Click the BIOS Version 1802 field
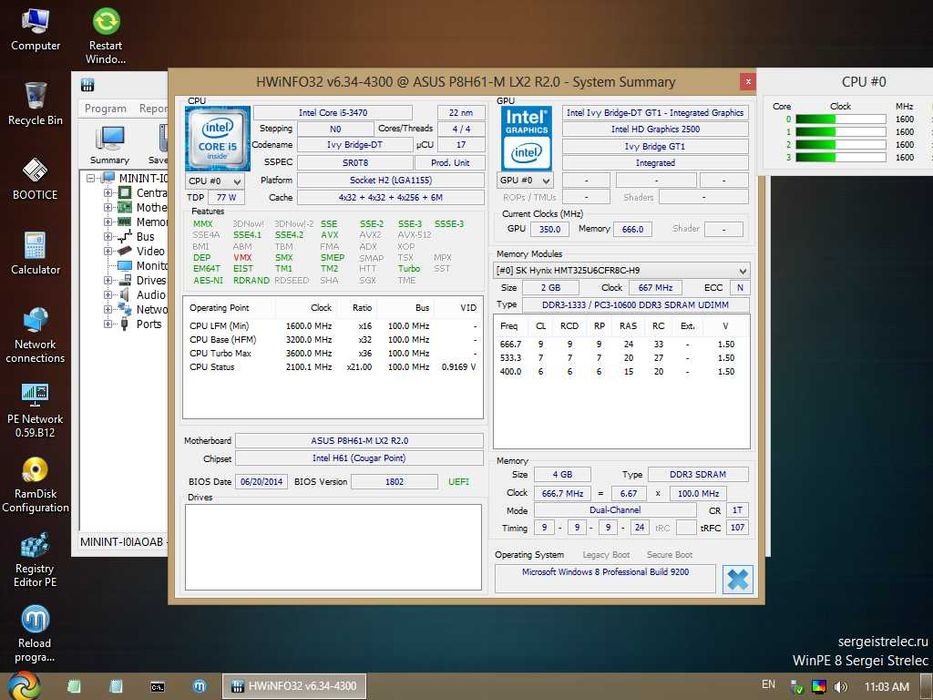The width and height of the screenshot is (933, 700). pos(394,481)
